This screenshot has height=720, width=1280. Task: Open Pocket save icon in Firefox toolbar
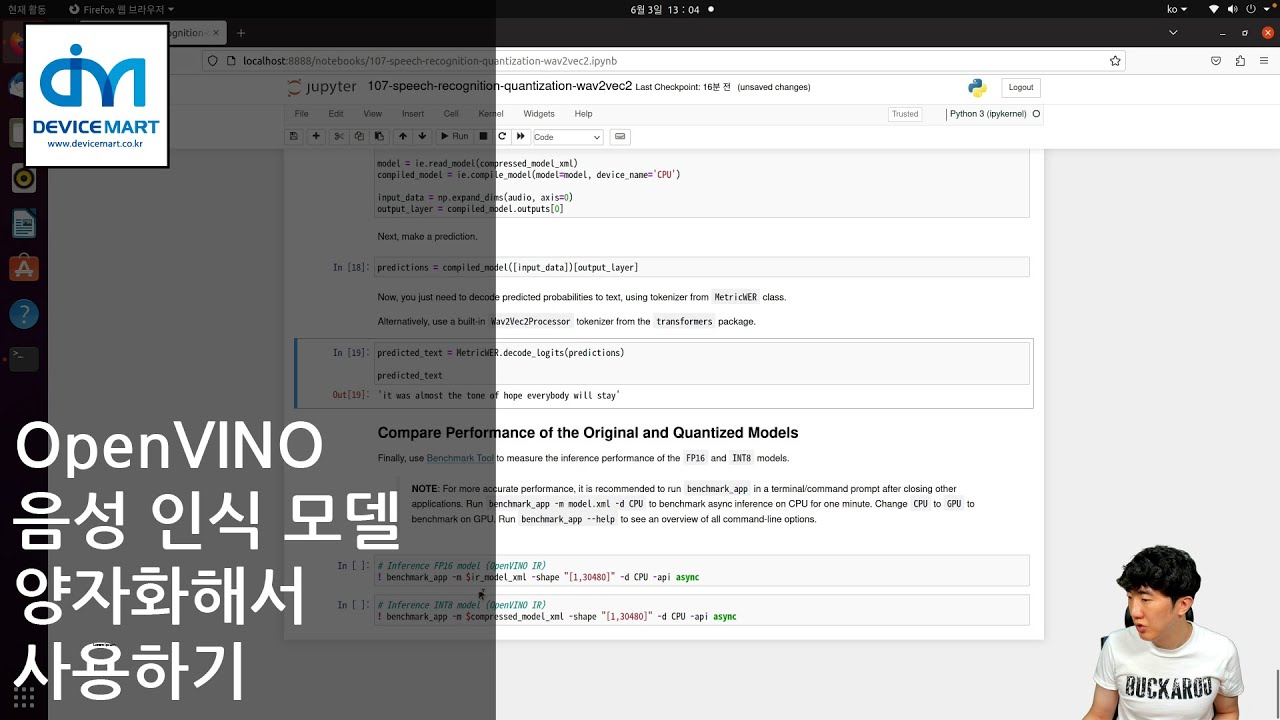(x=1216, y=61)
